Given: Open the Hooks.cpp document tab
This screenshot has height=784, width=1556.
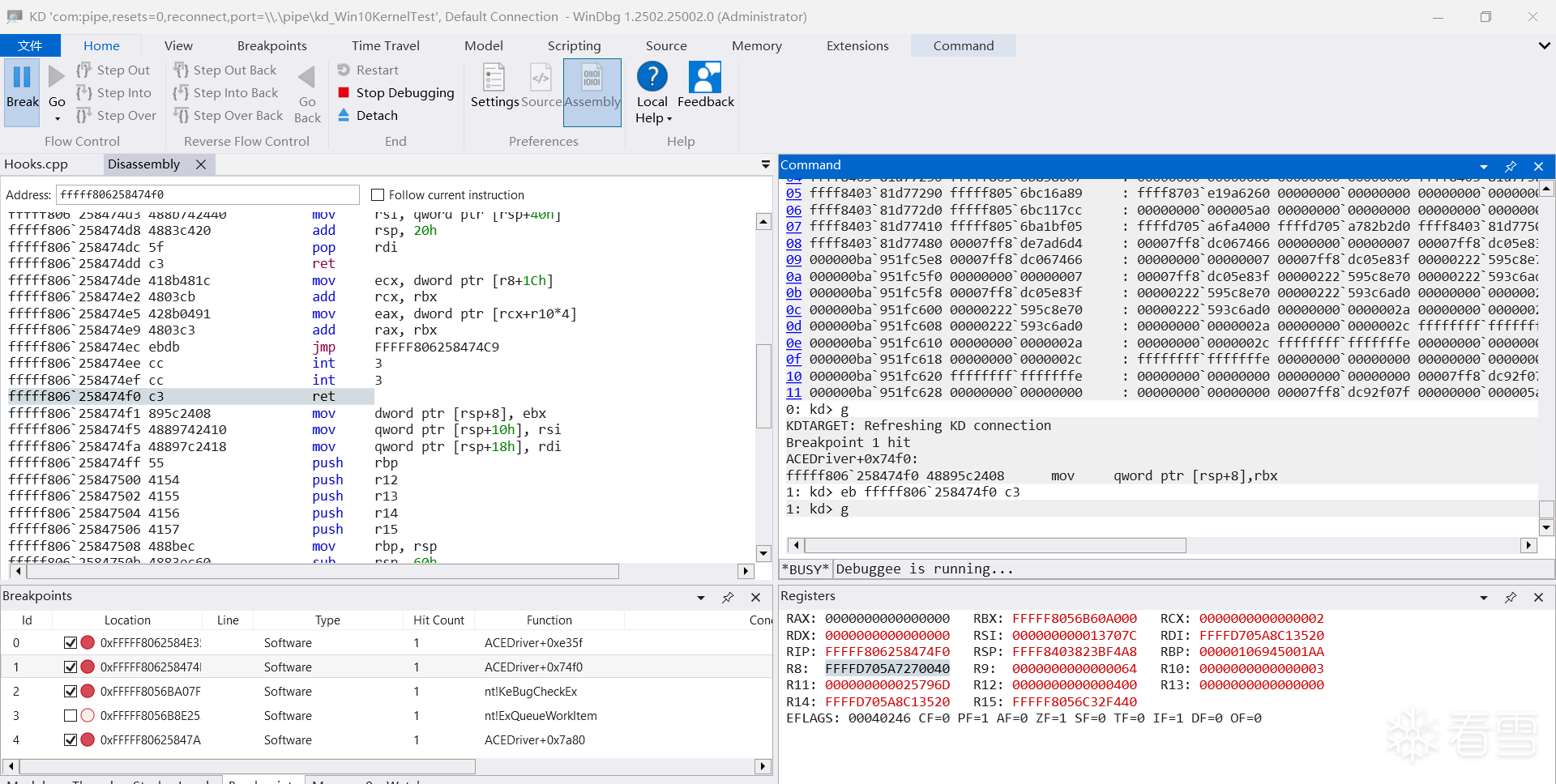Looking at the screenshot, I should (36, 164).
